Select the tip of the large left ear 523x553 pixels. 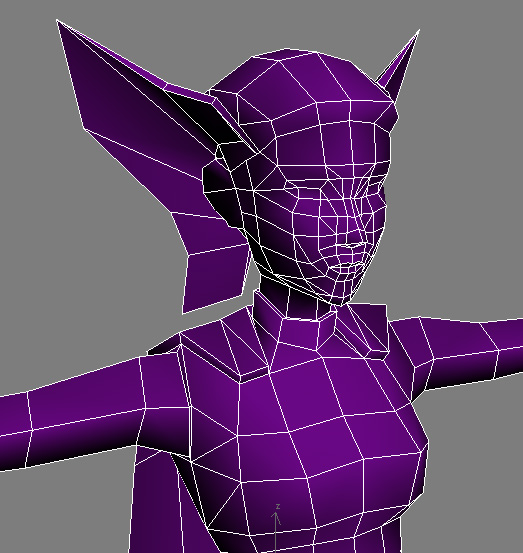click(59, 23)
